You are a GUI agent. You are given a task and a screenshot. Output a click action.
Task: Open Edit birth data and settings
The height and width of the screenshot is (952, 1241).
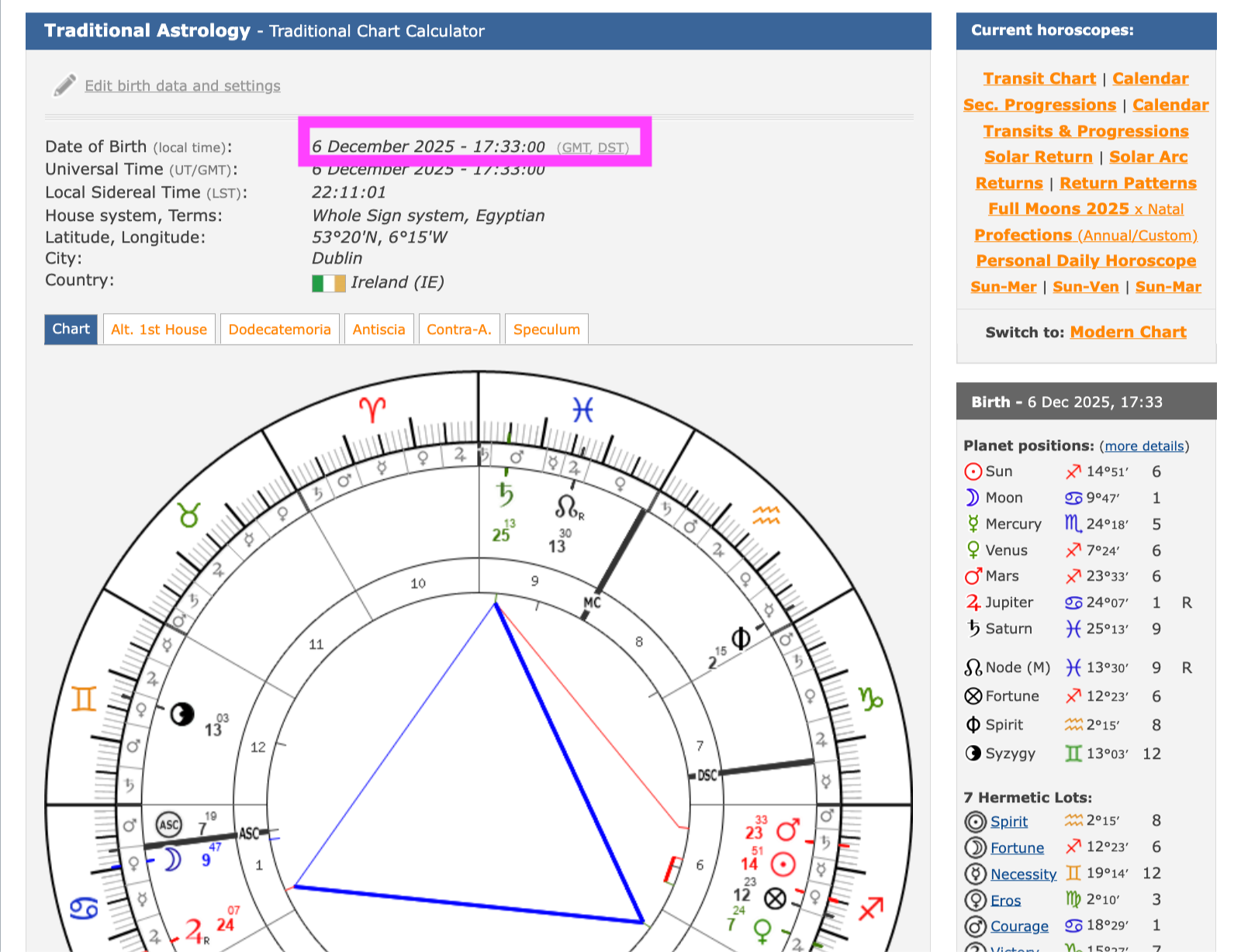pos(182,86)
